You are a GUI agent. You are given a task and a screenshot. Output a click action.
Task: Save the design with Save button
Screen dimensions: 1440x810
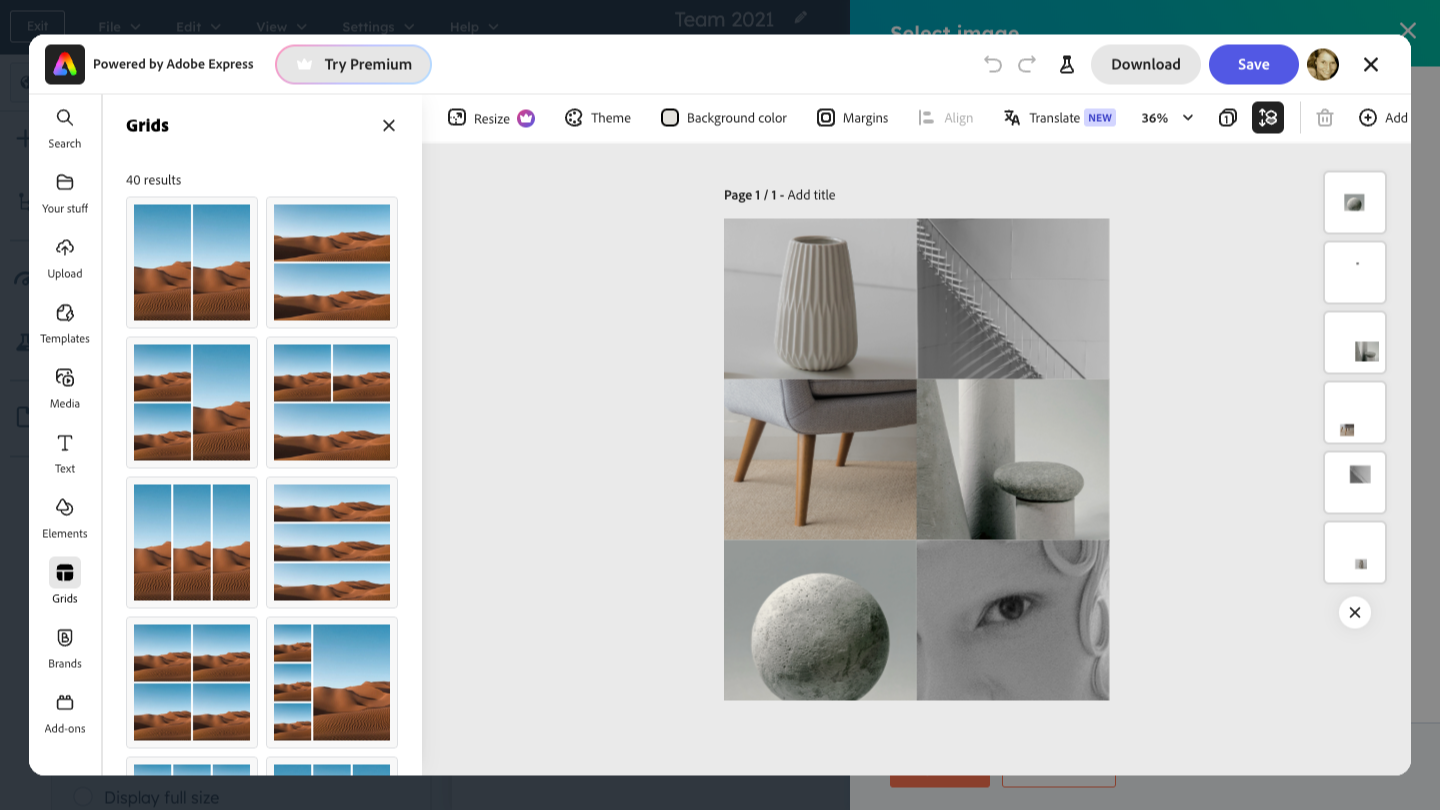pyautogui.click(x=1253, y=64)
